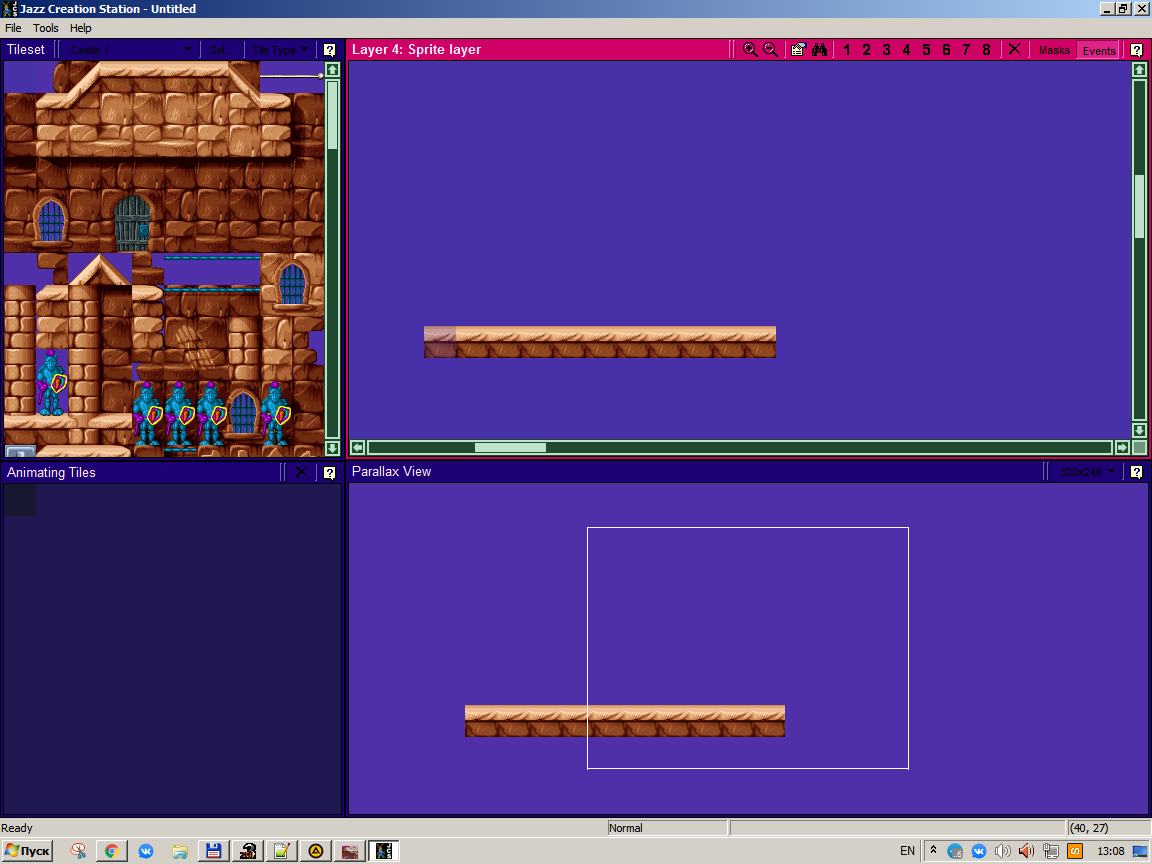Open the Tools menu
The height and width of the screenshot is (864, 1152).
click(46, 28)
